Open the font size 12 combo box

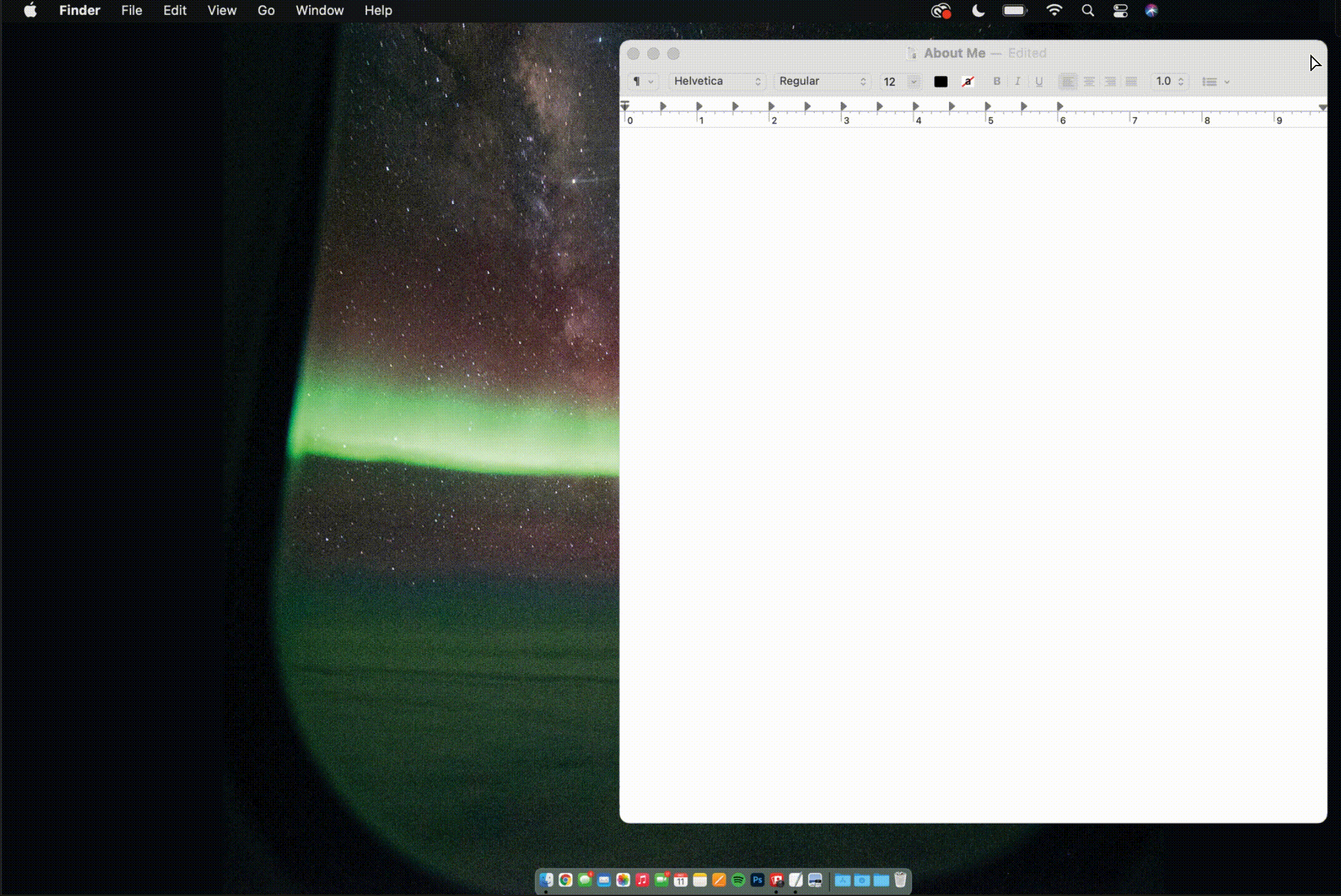pyautogui.click(x=900, y=82)
